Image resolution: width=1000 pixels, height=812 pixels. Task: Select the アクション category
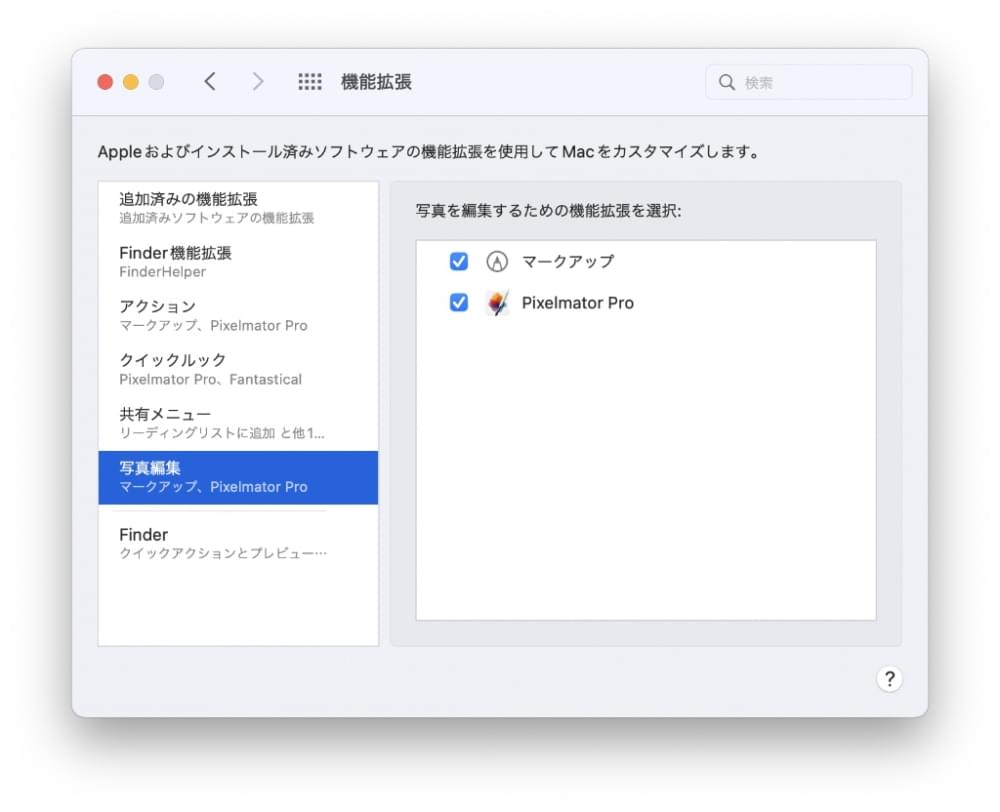(238, 315)
